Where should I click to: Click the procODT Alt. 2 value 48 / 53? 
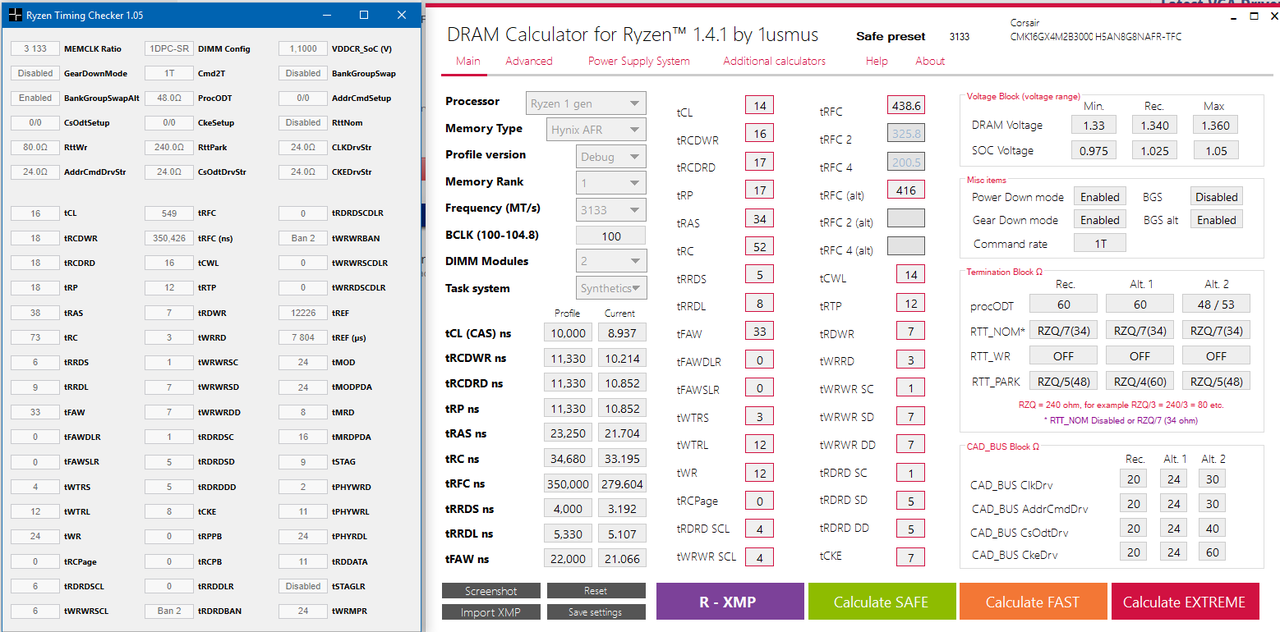click(1216, 304)
